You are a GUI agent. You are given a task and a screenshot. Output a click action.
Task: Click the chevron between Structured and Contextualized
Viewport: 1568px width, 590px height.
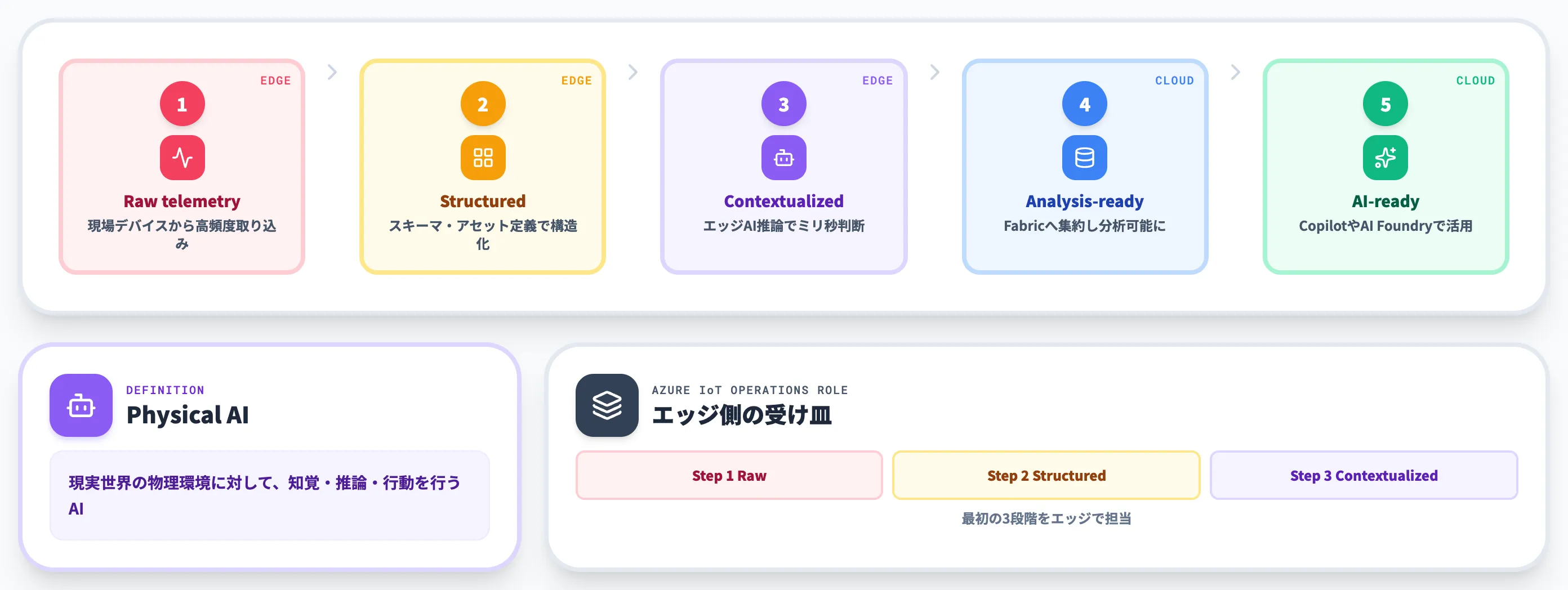pos(633,73)
